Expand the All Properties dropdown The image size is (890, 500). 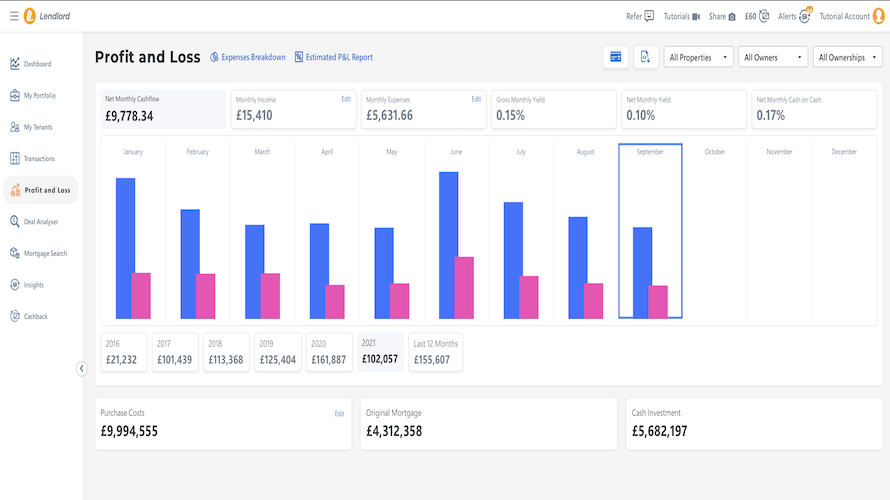point(698,57)
